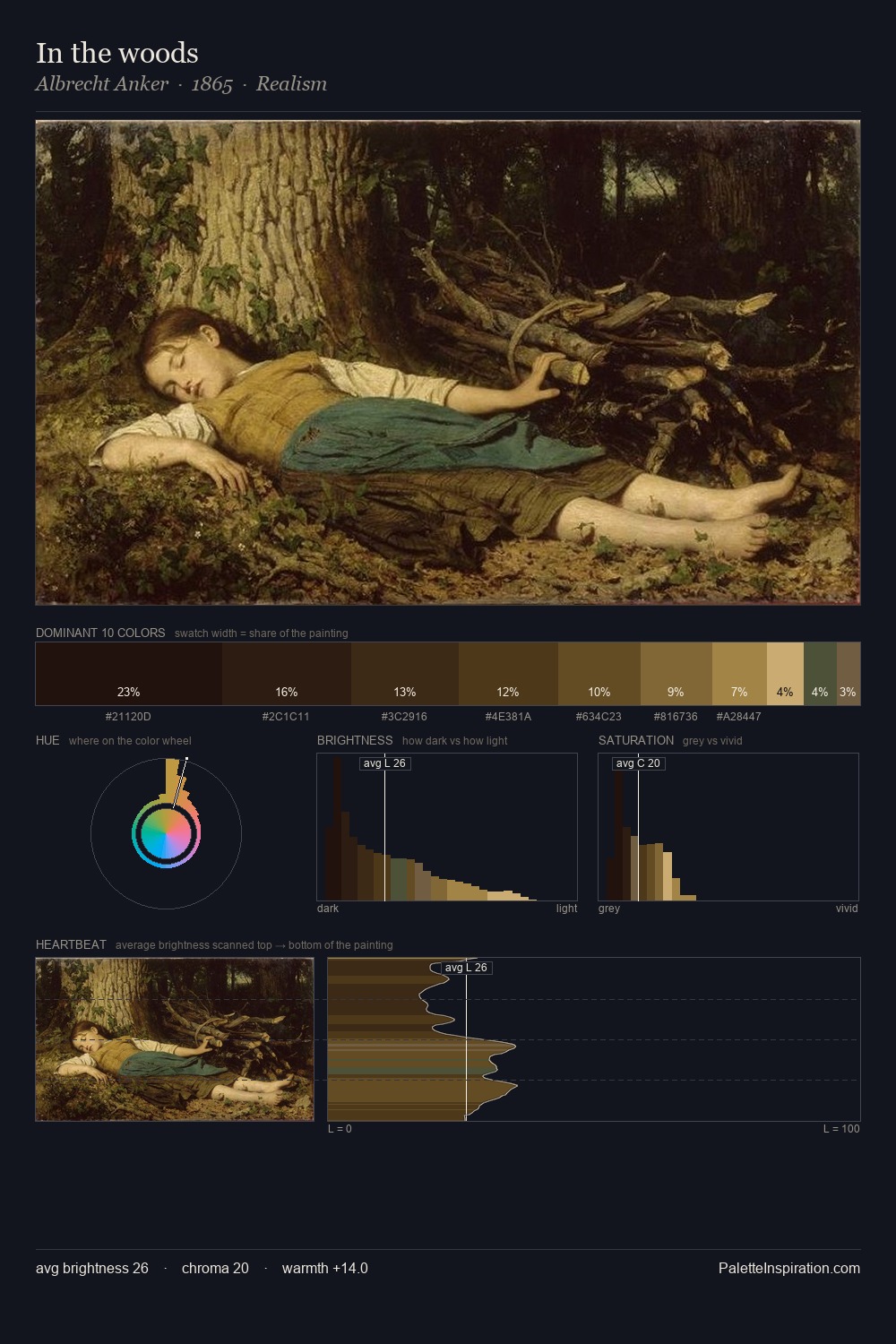Click the hex code #2C1C11
The image size is (896, 1344).
click(287, 717)
